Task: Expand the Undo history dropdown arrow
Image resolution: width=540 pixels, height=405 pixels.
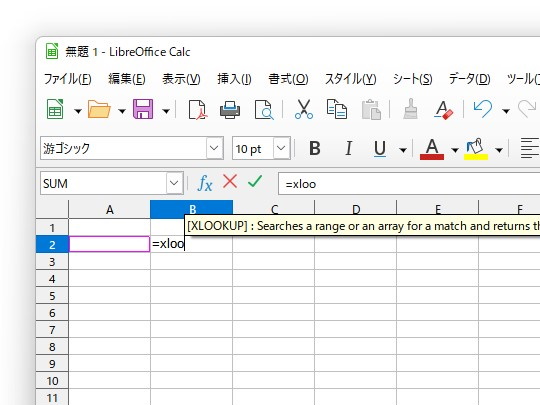Action: pyautogui.click(x=506, y=111)
